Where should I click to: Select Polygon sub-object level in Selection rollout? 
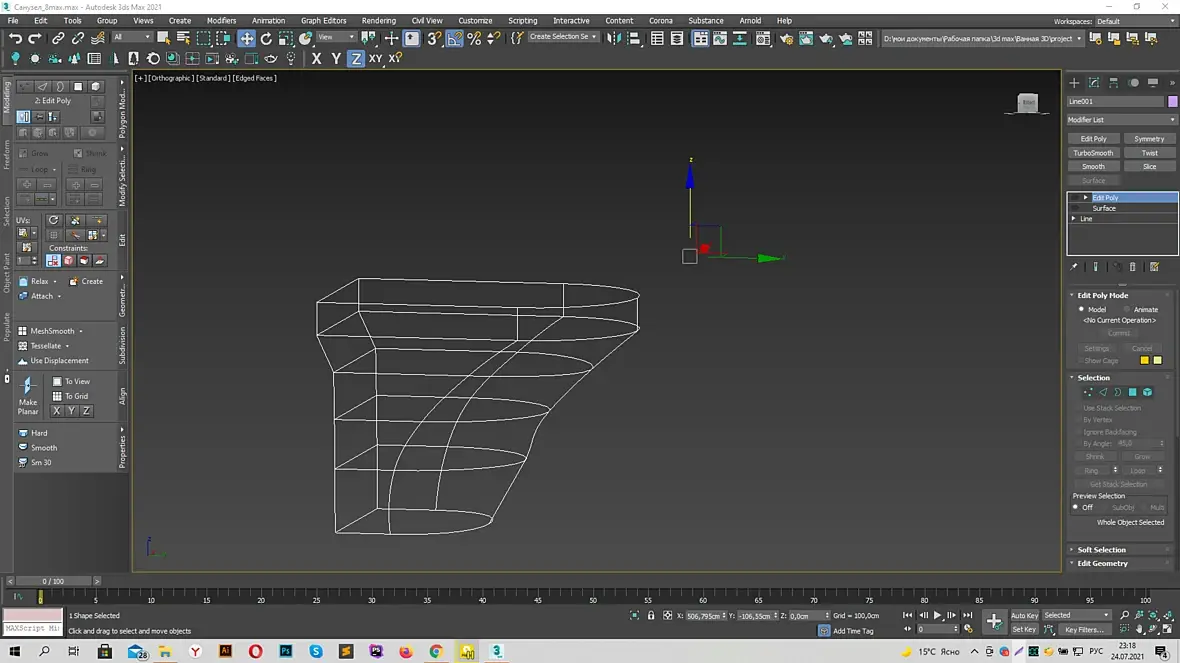pos(1133,392)
